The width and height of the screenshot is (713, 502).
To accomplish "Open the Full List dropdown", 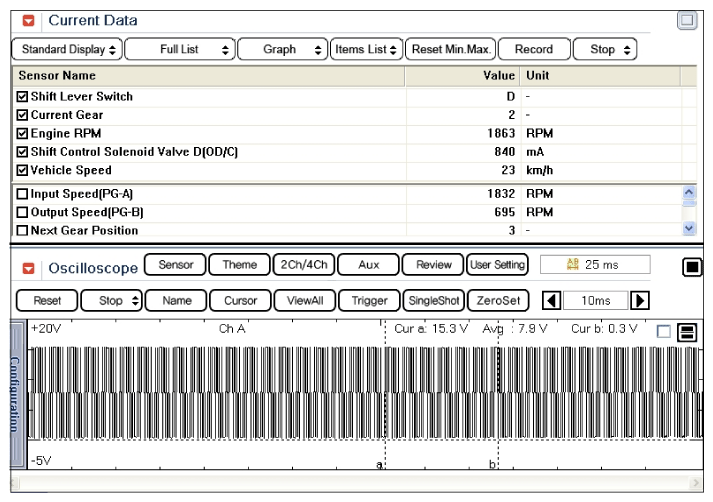I will pos(180,49).
